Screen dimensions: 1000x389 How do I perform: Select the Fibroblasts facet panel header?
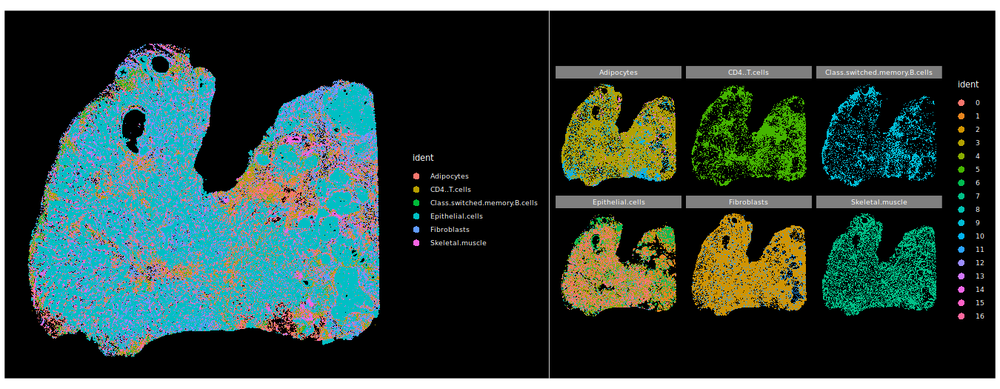pos(749,202)
